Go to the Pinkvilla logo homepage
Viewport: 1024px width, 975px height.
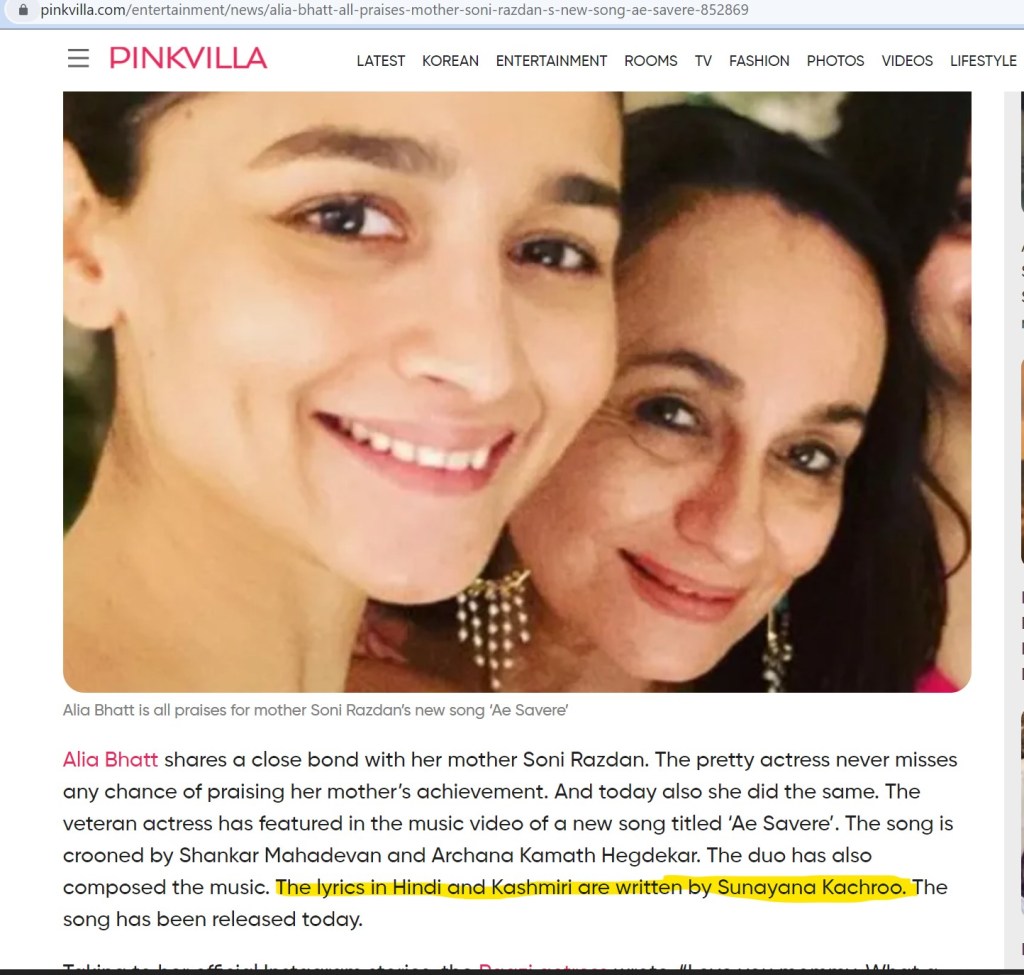(188, 58)
